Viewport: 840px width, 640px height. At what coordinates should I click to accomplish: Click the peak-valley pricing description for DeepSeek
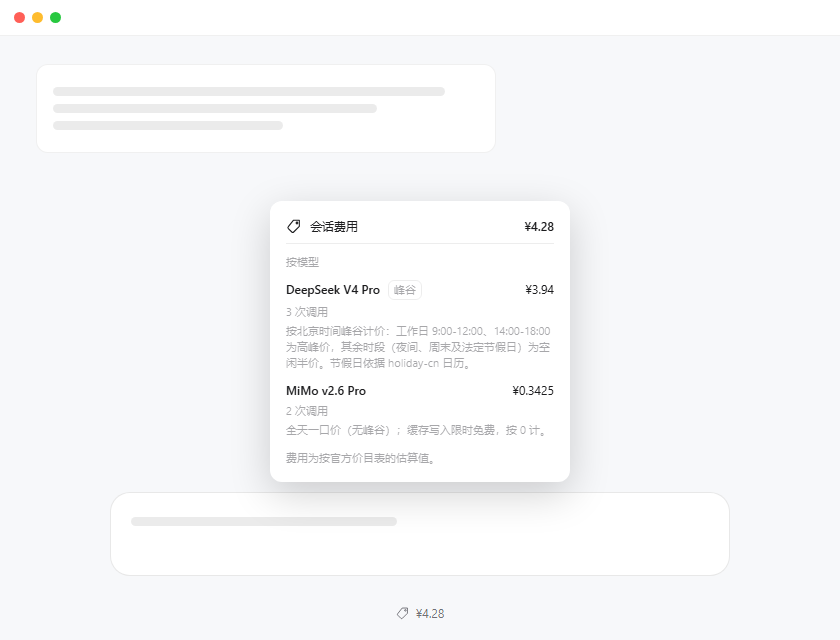[418, 347]
